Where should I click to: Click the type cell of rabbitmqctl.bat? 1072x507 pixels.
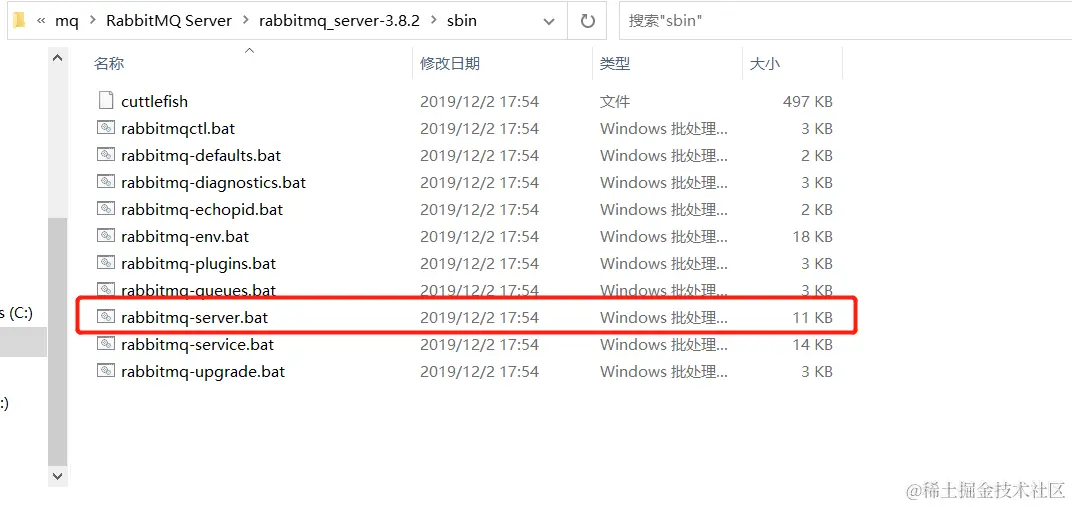point(664,128)
